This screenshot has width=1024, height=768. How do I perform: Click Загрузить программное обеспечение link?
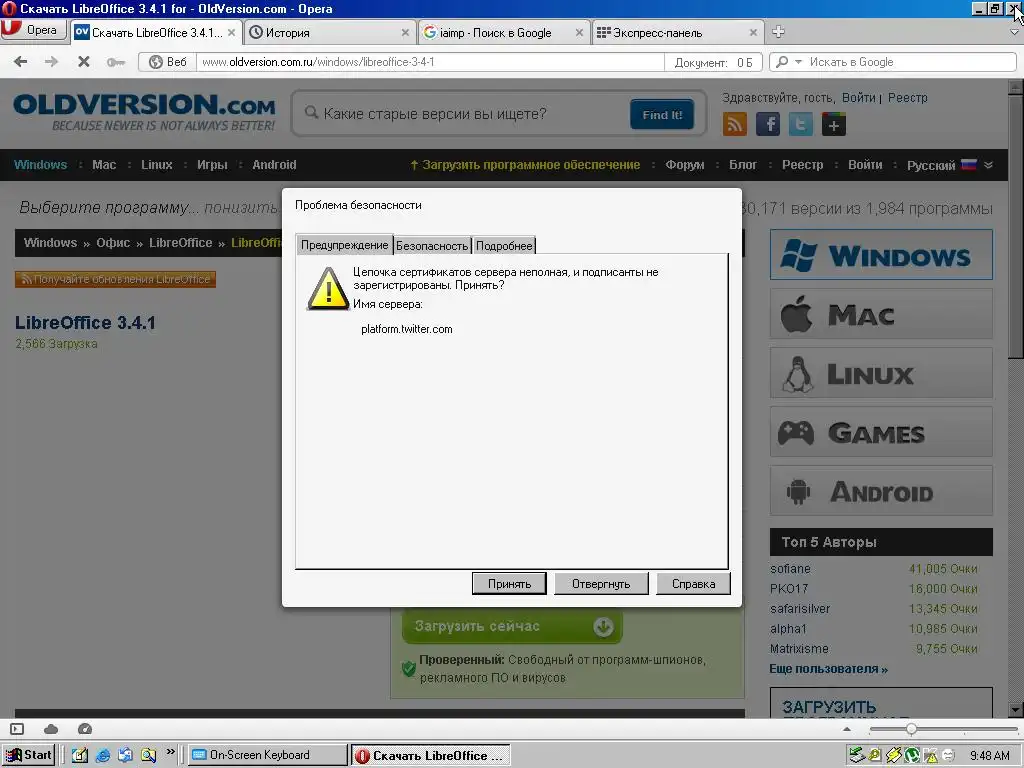(x=525, y=165)
